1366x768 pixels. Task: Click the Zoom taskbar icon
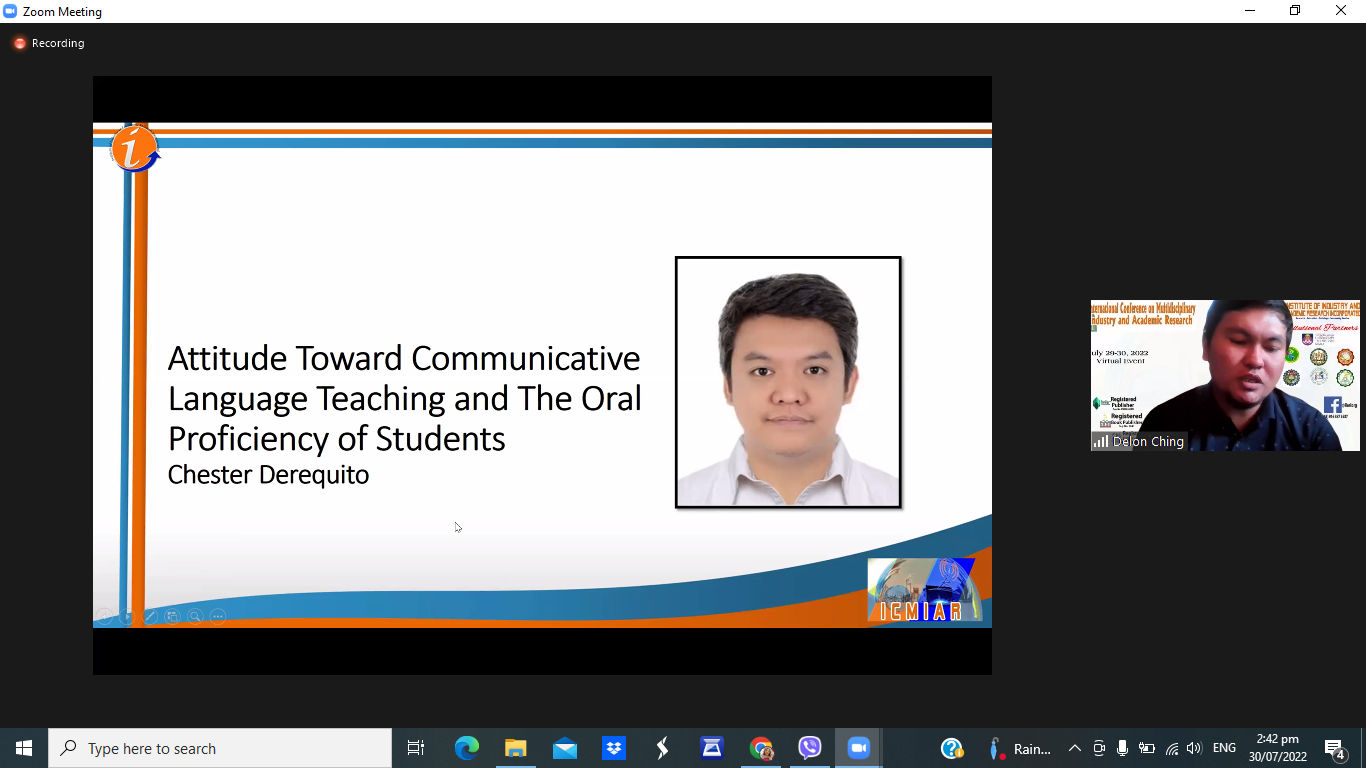click(858, 748)
